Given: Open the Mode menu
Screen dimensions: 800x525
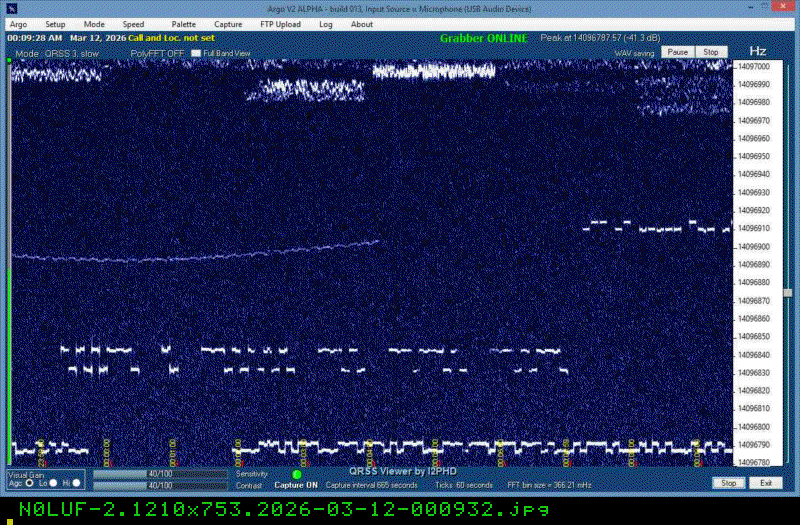Looking at the screenshot, I should pyautogui.click(x=94, y=24).
